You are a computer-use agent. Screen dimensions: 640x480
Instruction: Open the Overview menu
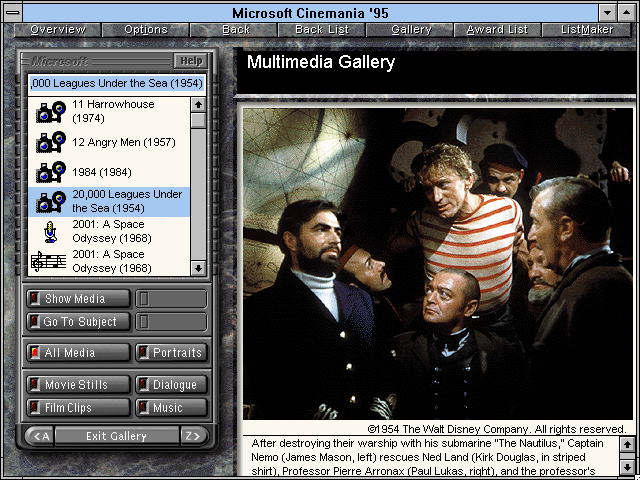58,30
